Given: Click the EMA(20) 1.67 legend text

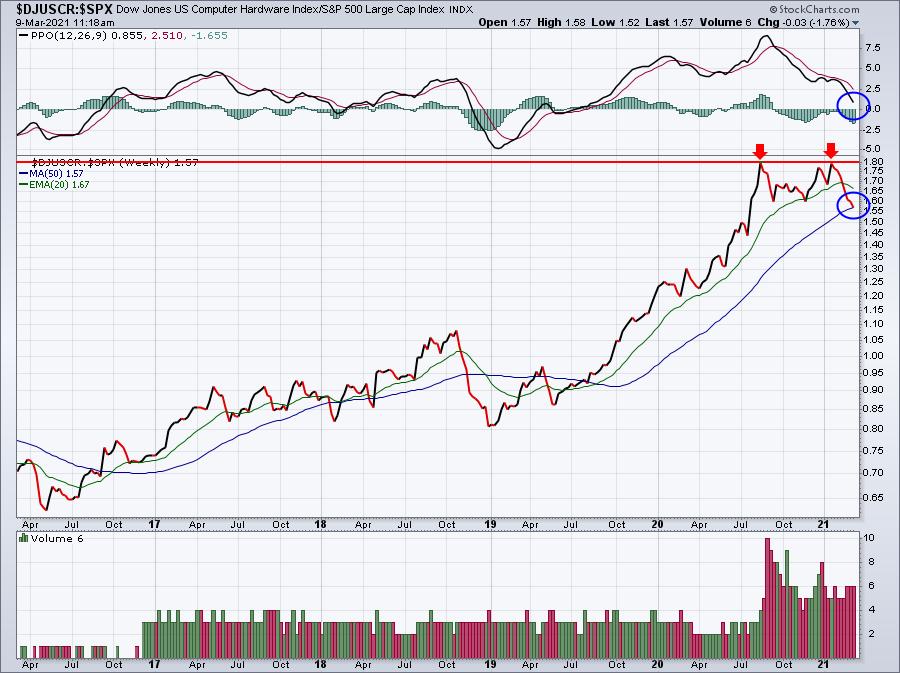Looking at the screenshot, I should click(59, 185).
